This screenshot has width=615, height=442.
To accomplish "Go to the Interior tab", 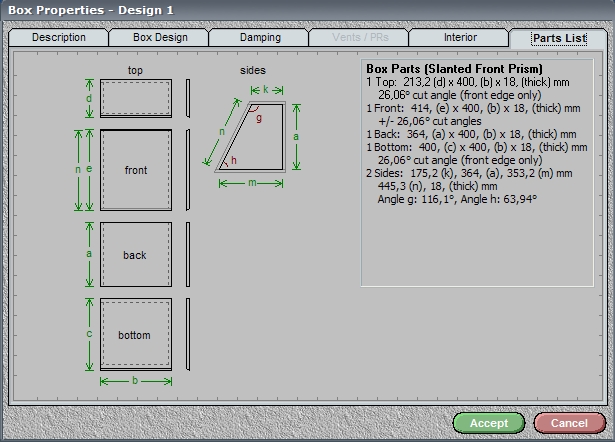I will 460,38.
